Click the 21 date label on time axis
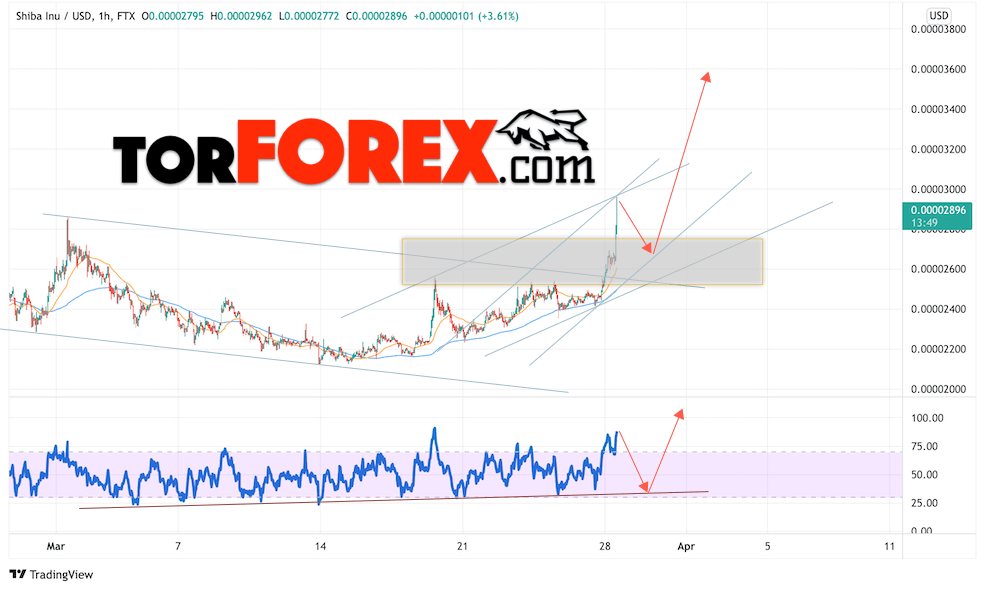The width and height of the screenshot is (985, 590). pos(462,546)
